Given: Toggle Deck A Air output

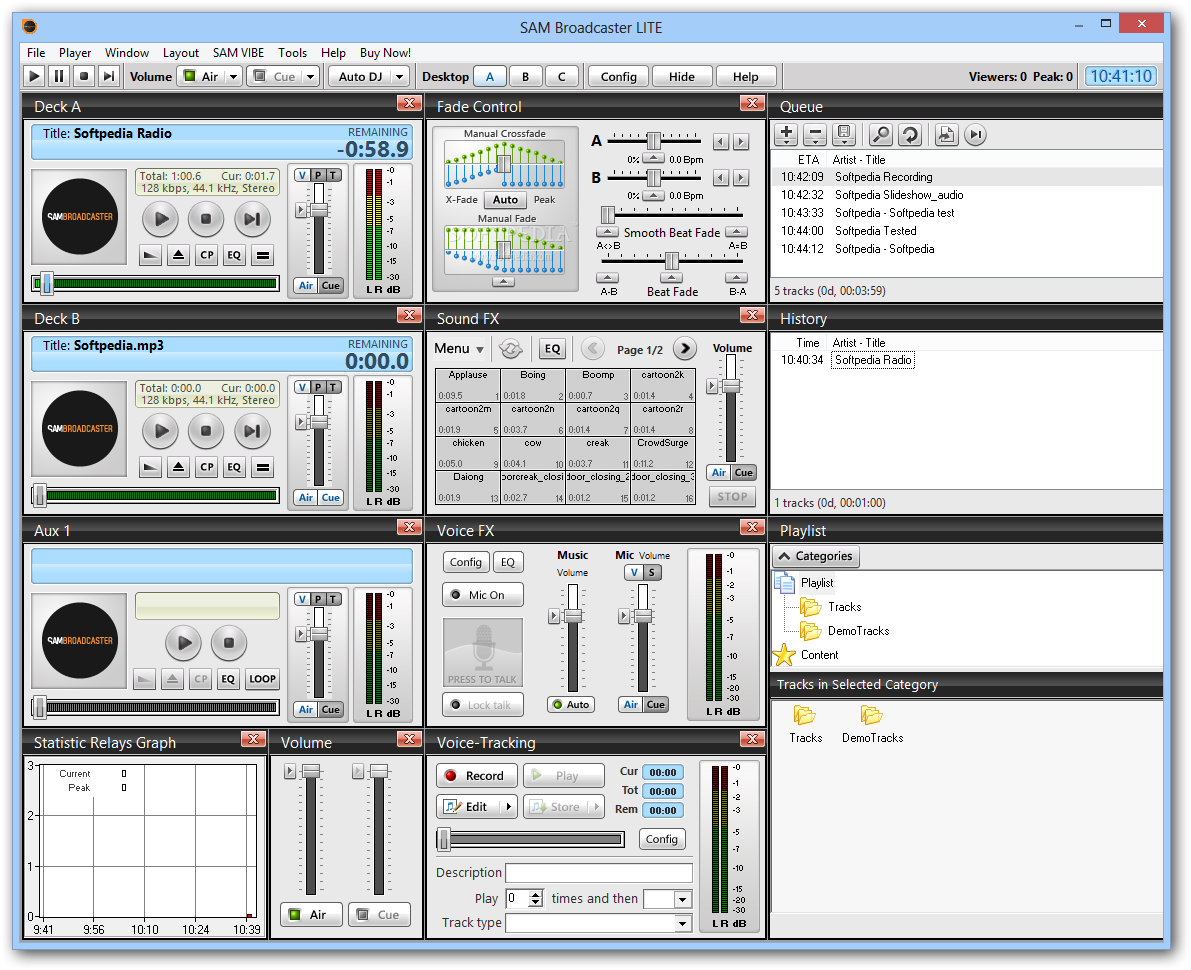Looking at the screenshot, I should [305, 286].
